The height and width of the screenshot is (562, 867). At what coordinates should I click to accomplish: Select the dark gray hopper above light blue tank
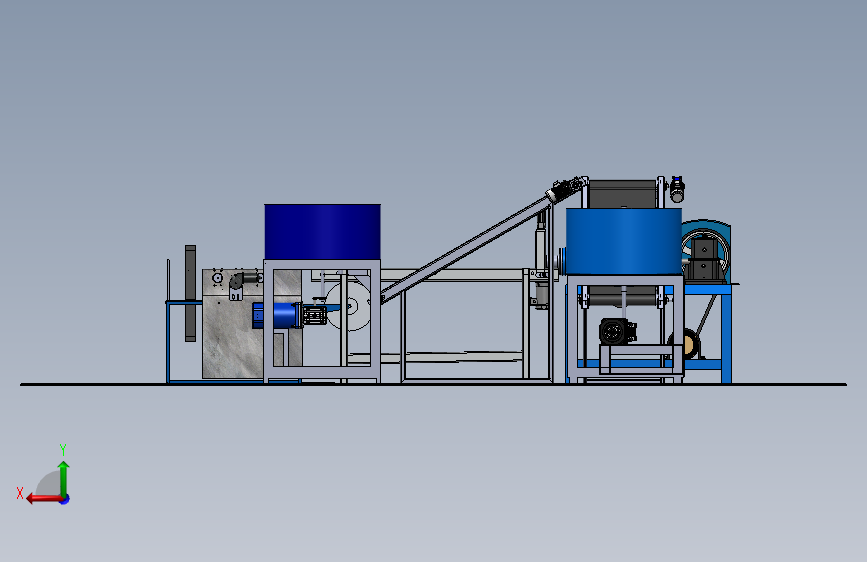[623, 194]
